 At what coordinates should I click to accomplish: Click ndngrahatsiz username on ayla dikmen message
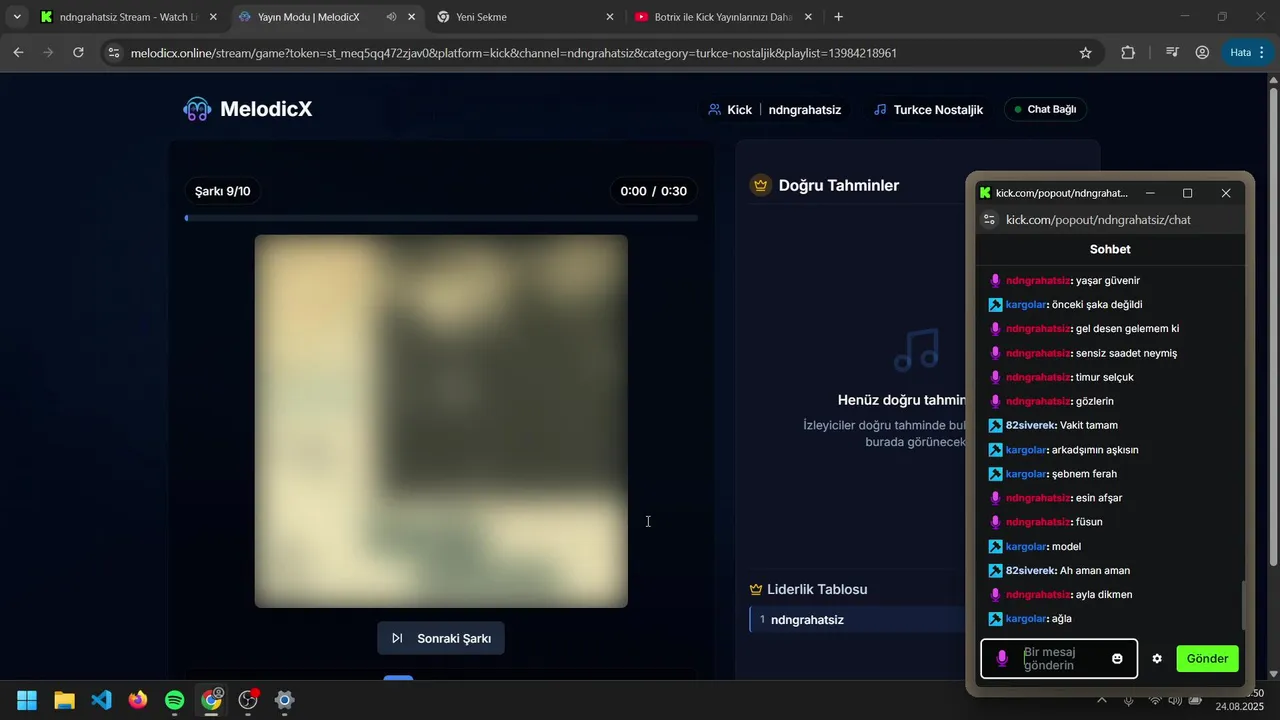(x=1038, y=595)
